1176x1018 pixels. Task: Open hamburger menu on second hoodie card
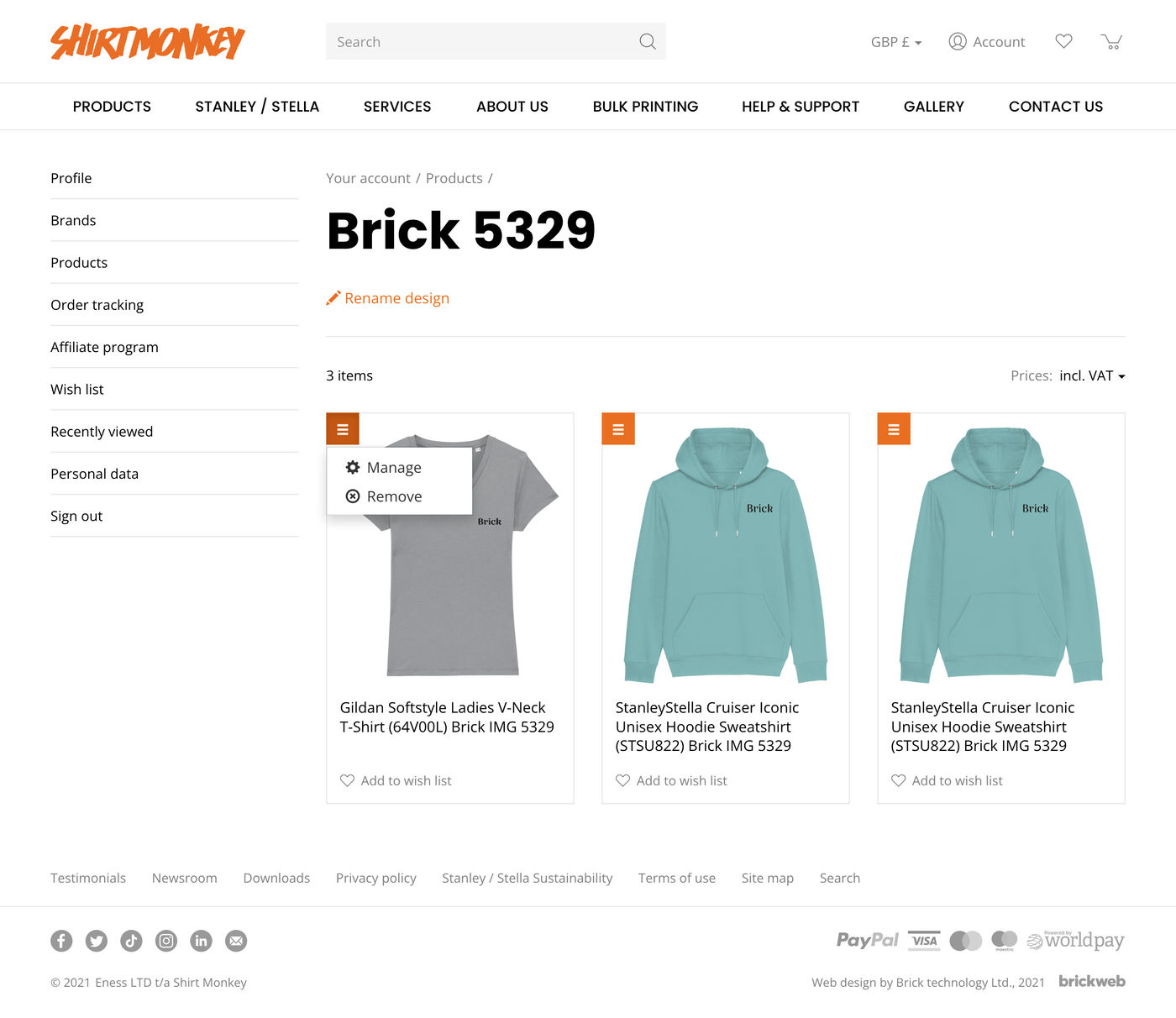[618, 429]
